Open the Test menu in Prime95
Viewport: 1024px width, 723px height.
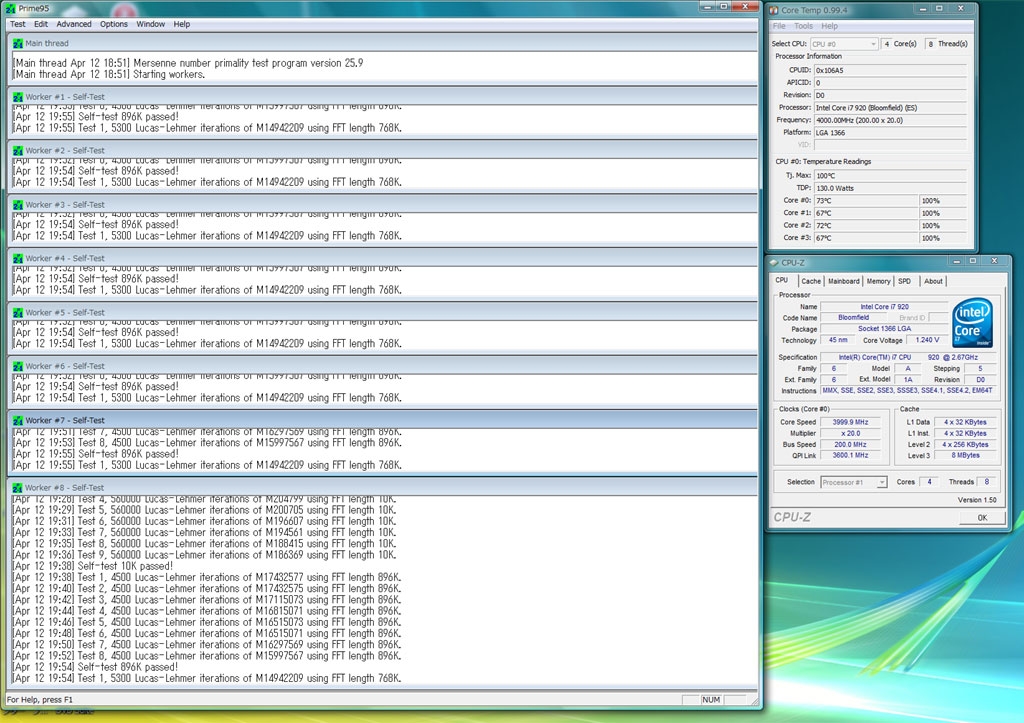point(17,24)
